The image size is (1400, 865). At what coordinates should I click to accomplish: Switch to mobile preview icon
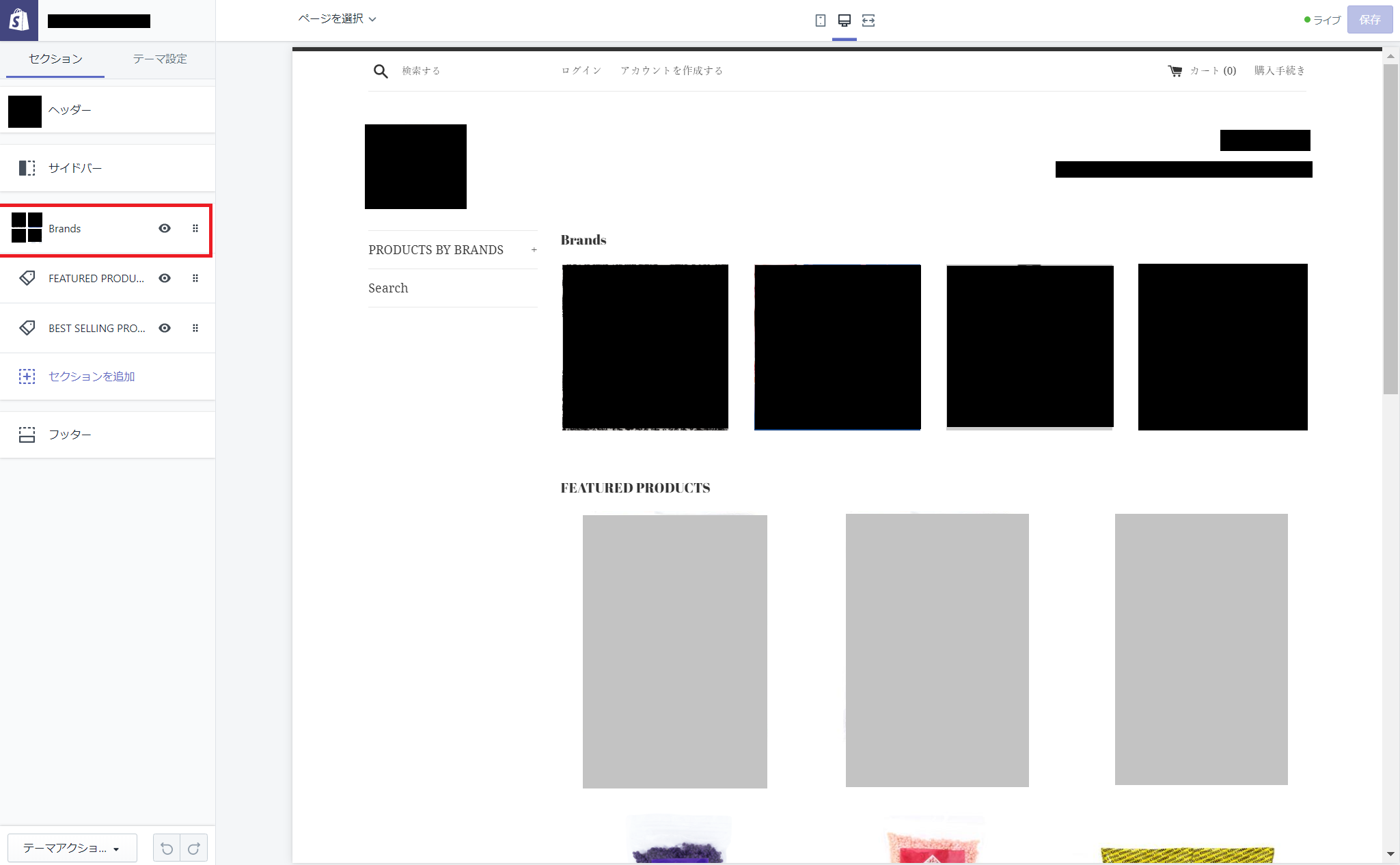click(x=821, y=20)
